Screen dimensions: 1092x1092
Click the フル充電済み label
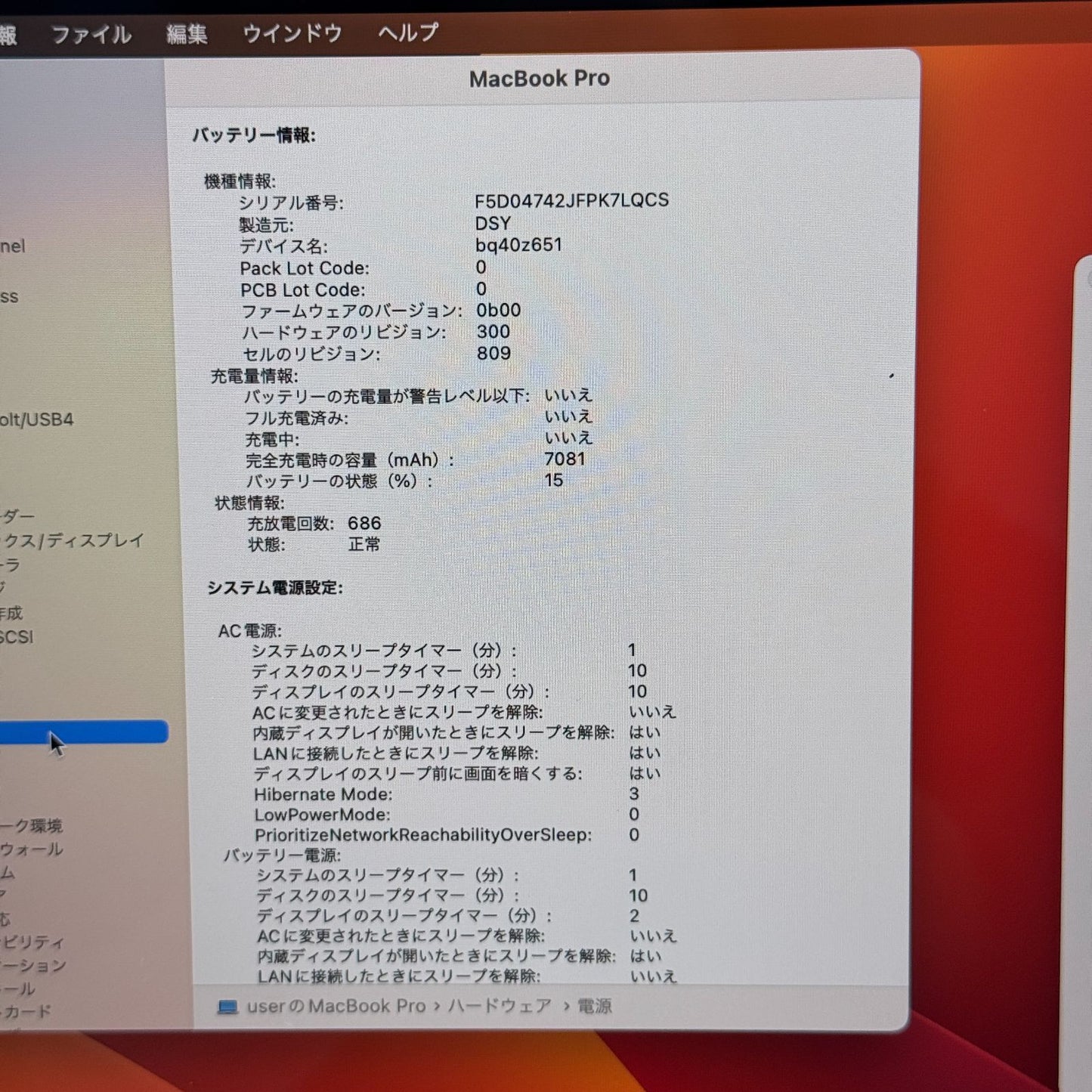click(x=296, y=418)
